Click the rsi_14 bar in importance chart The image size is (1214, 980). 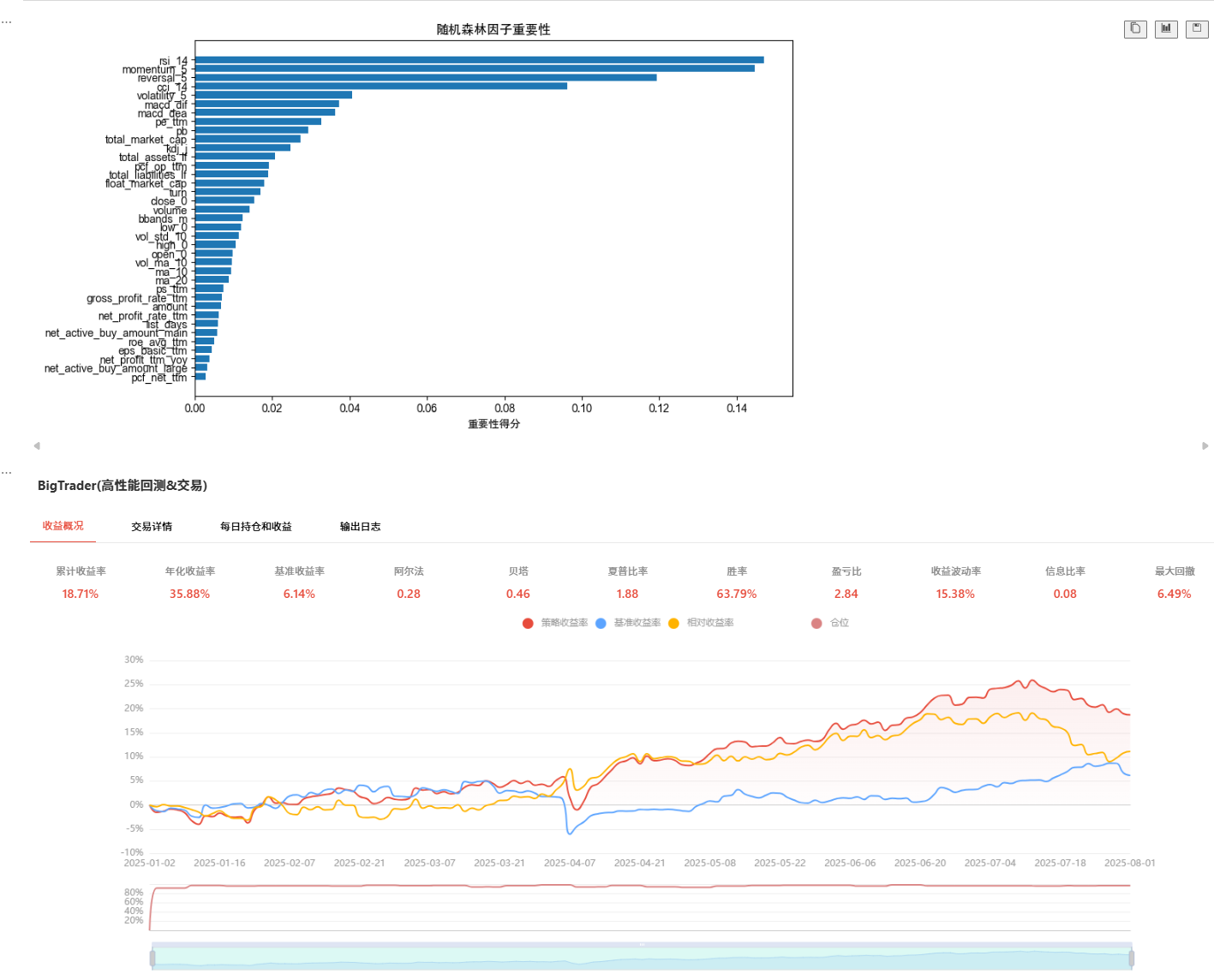tap(479, 60)
